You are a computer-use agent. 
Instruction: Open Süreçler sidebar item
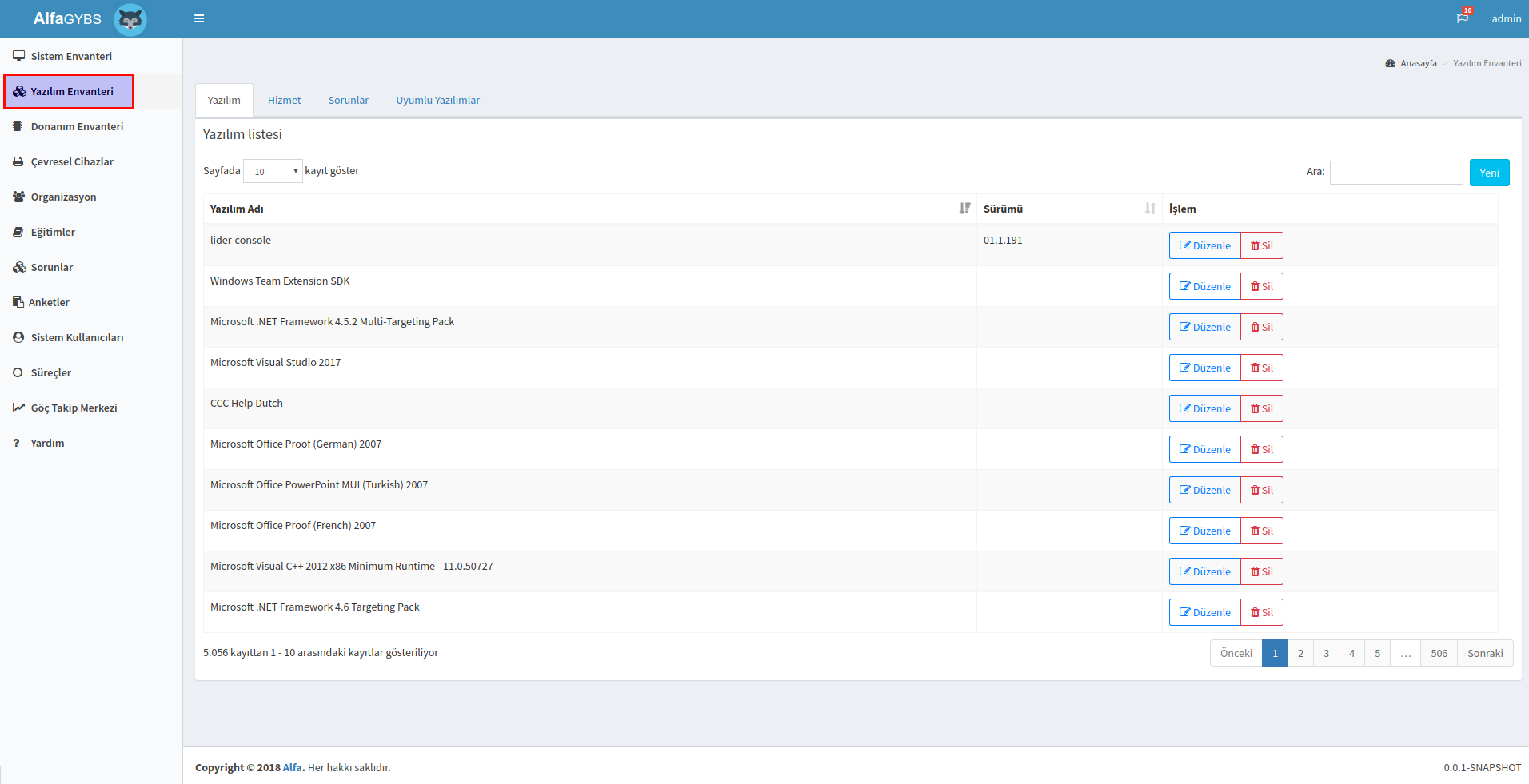pyautogui.click(x=91, y=372)
